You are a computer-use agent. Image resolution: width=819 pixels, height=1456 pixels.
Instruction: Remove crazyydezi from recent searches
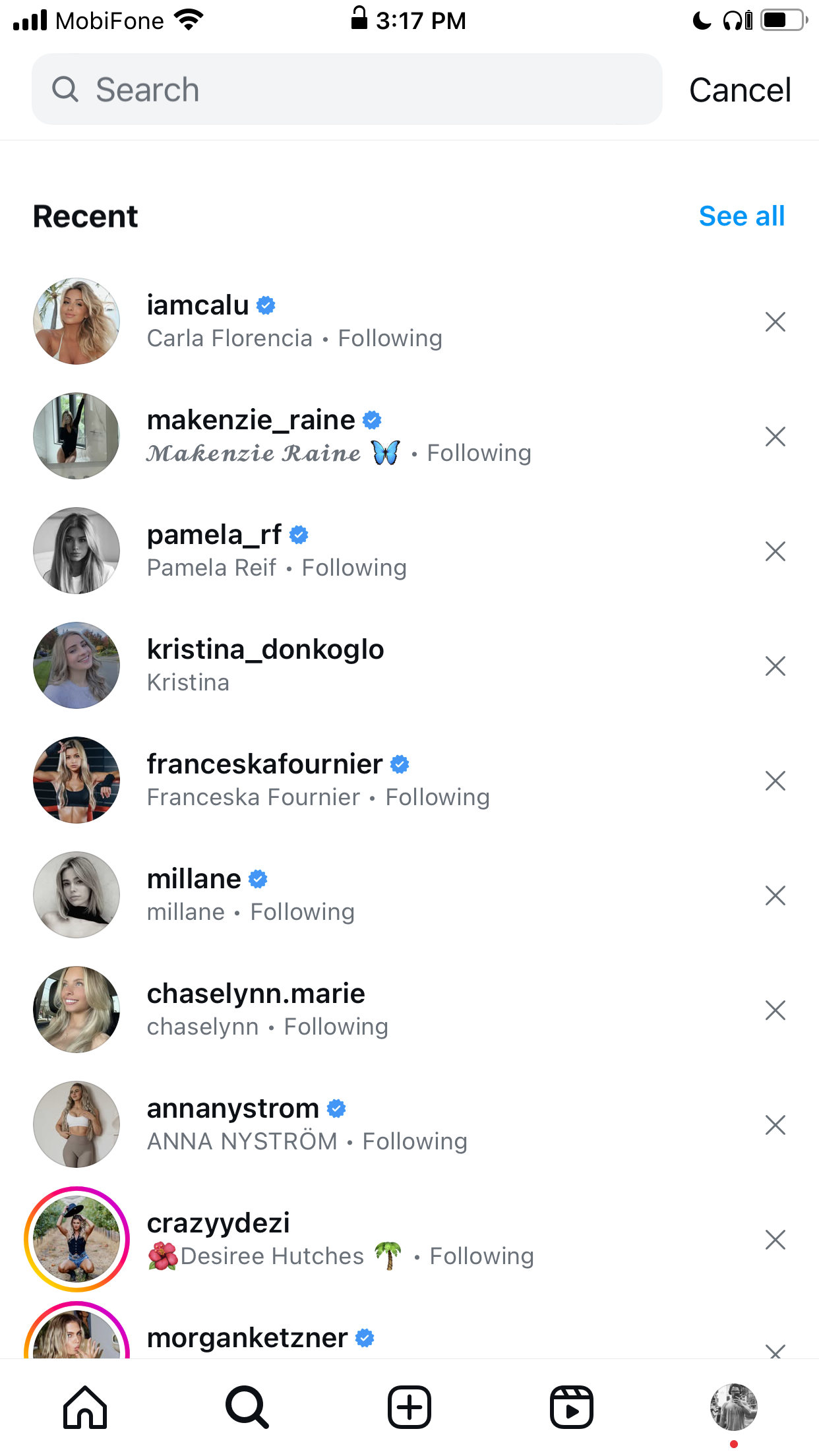pyautogui.click(x=775, y=1240)
